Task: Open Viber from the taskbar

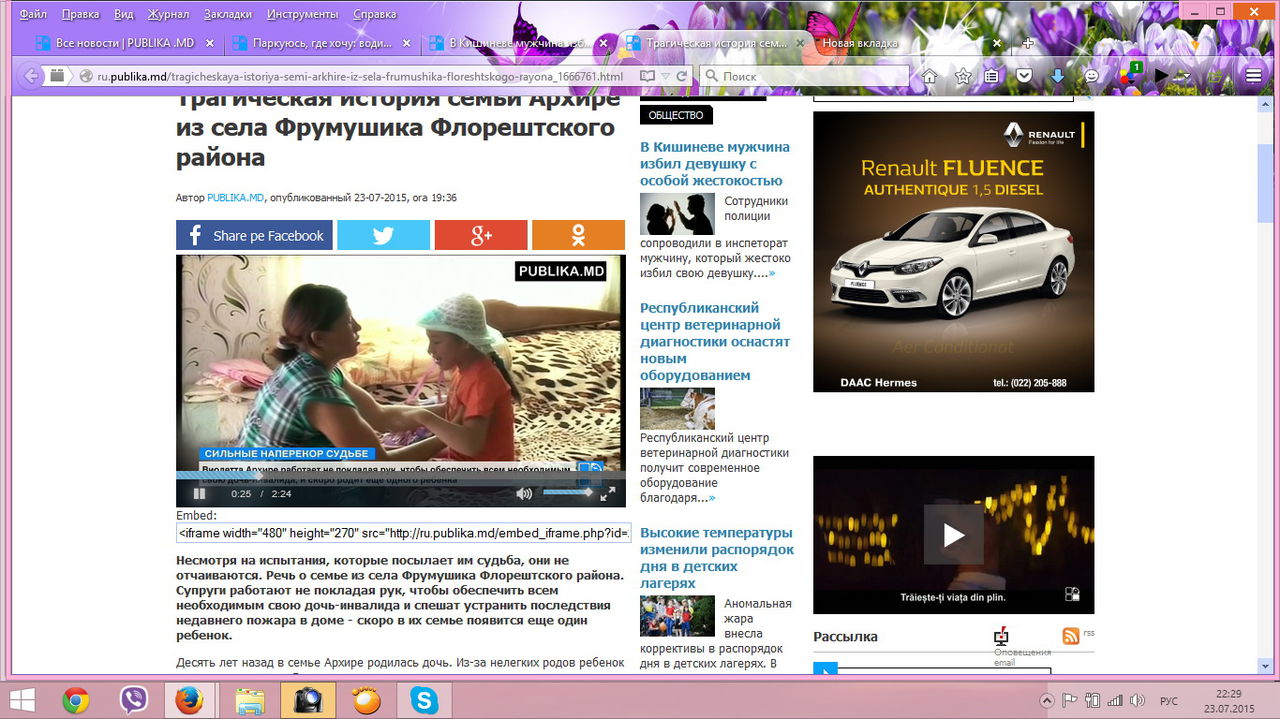Action: [x=133, y=700]
